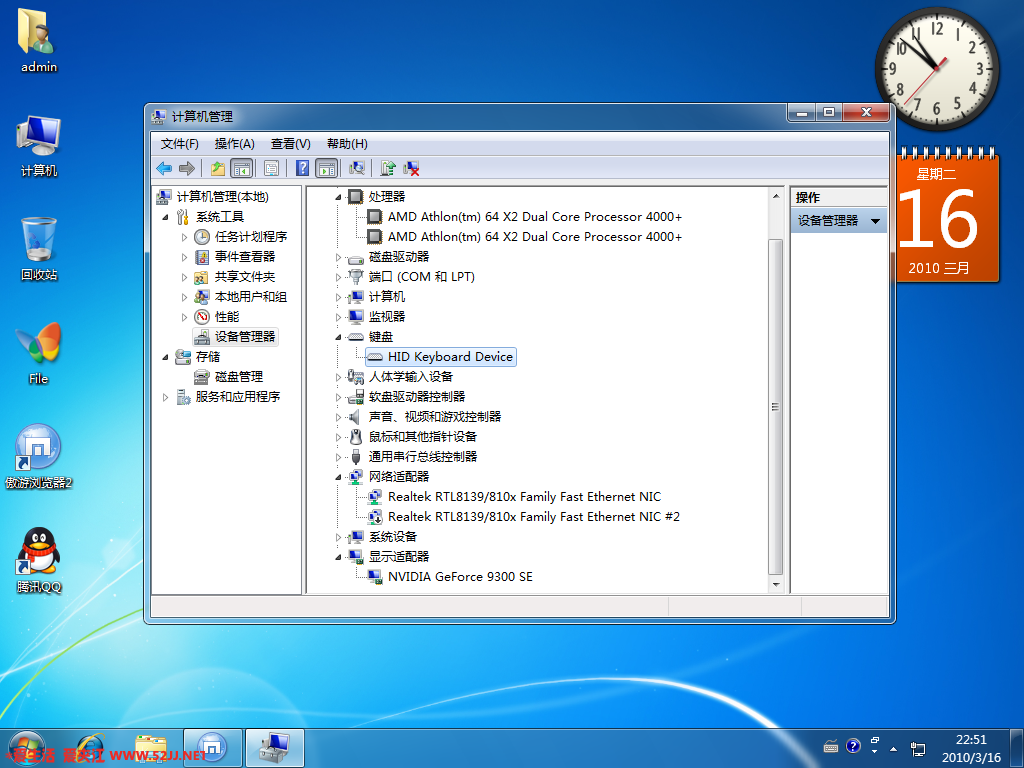Screen dimensions: 1024x768
Task: Expand the 任务计划程序 node
Action: click(184, 237)
